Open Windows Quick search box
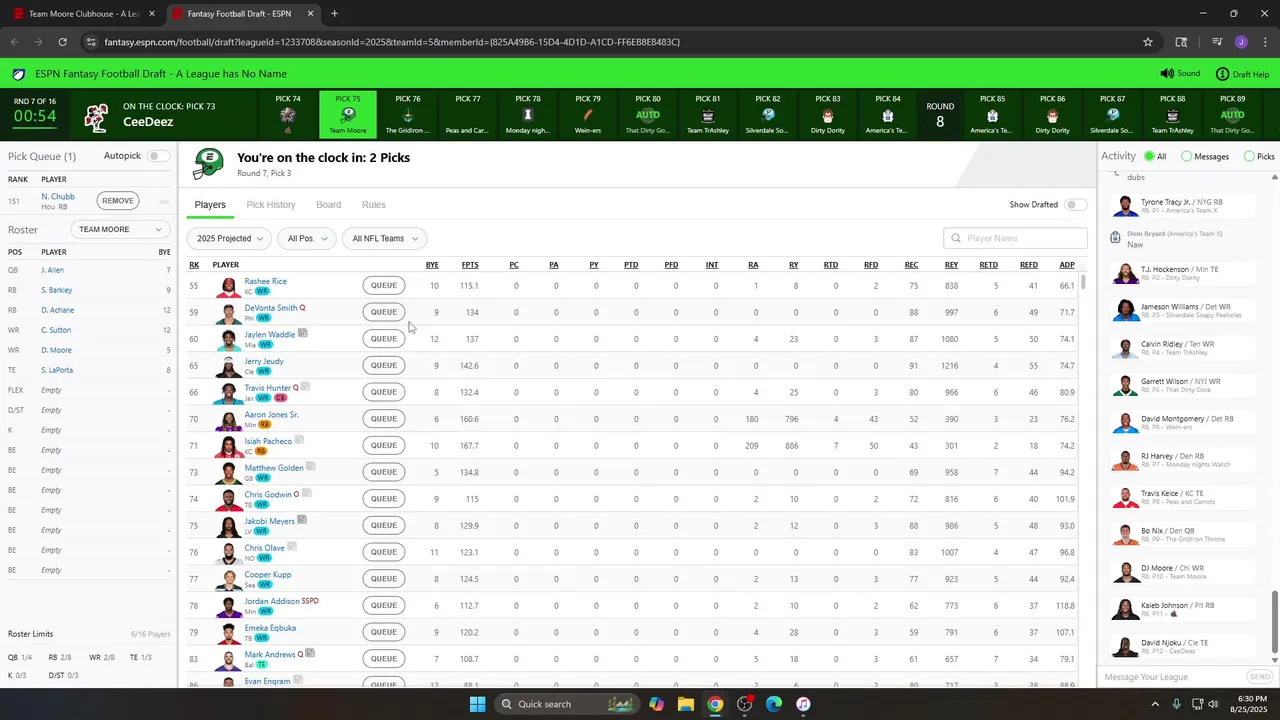This screenshot has height=720, width=1280. pos(567,704)
